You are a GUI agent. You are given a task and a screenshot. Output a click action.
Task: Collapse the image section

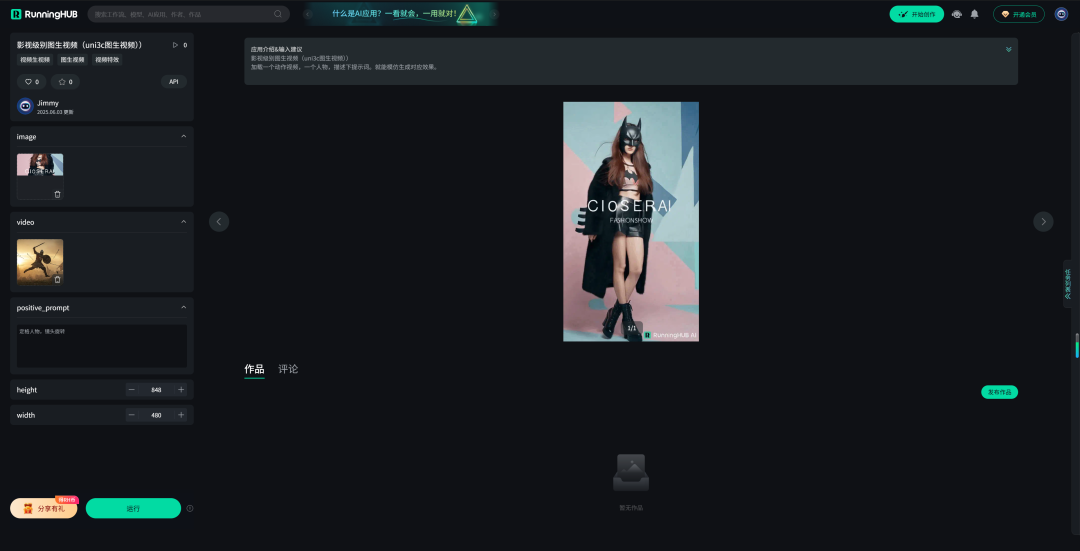coord(183,136)
